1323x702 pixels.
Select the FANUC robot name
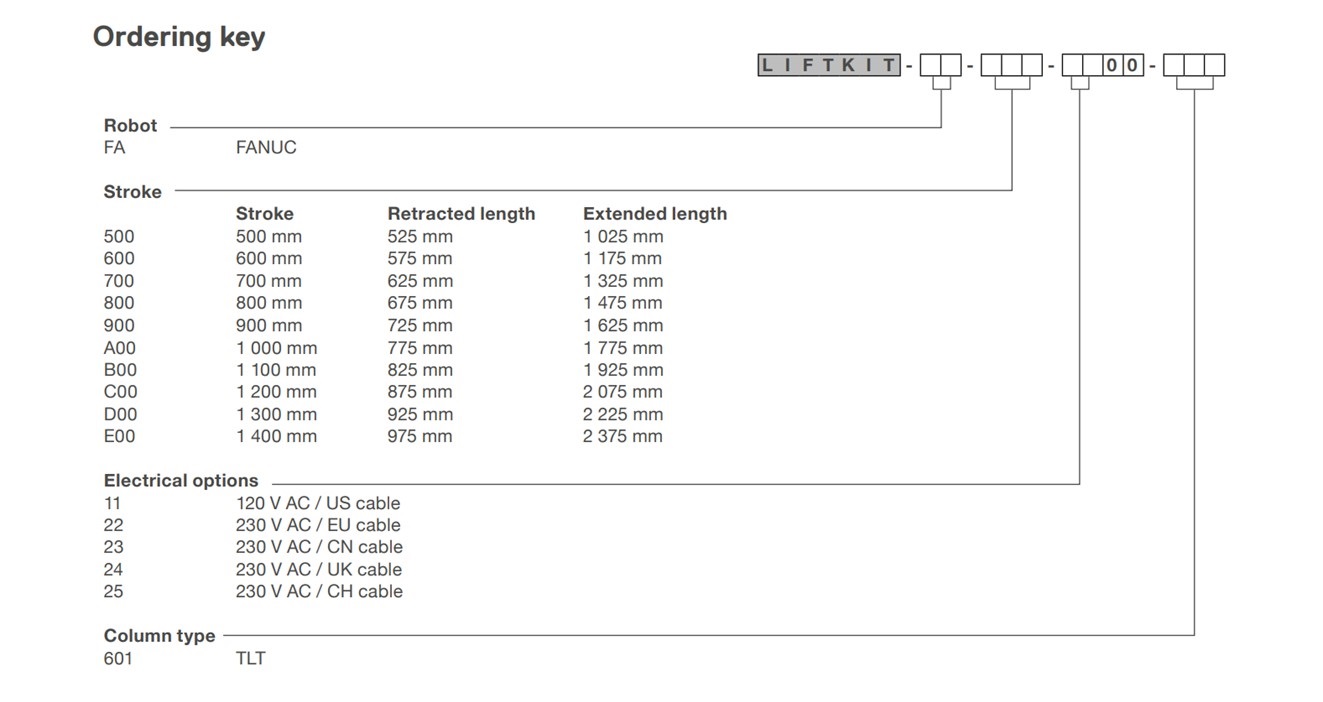point(266,148)
